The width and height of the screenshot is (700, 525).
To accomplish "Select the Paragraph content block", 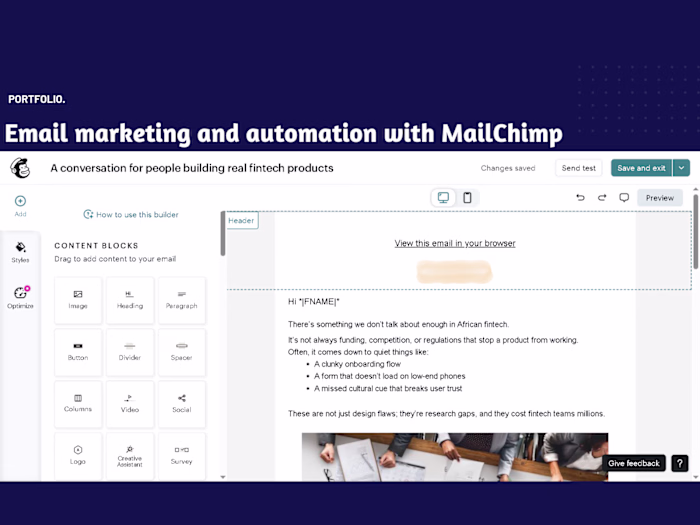I will 182,300.
